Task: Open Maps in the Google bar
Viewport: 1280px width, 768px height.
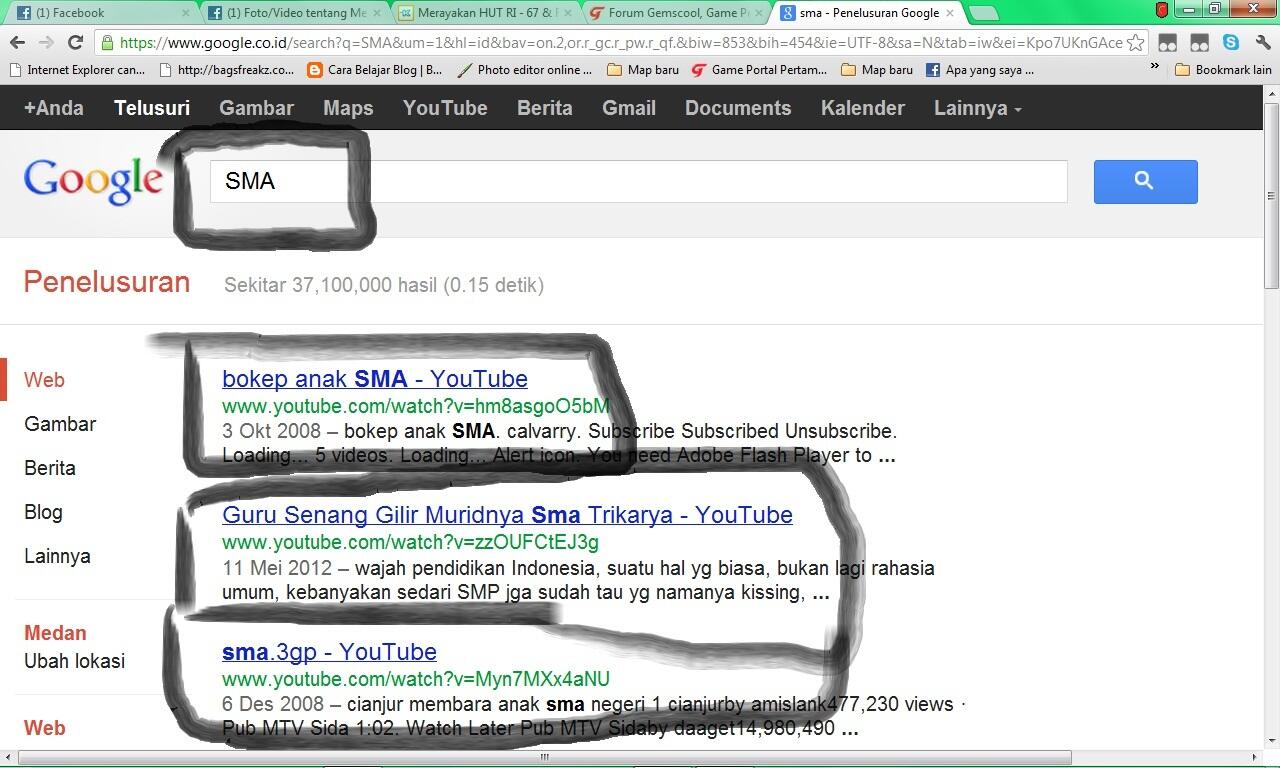Action: pos(348,108)
